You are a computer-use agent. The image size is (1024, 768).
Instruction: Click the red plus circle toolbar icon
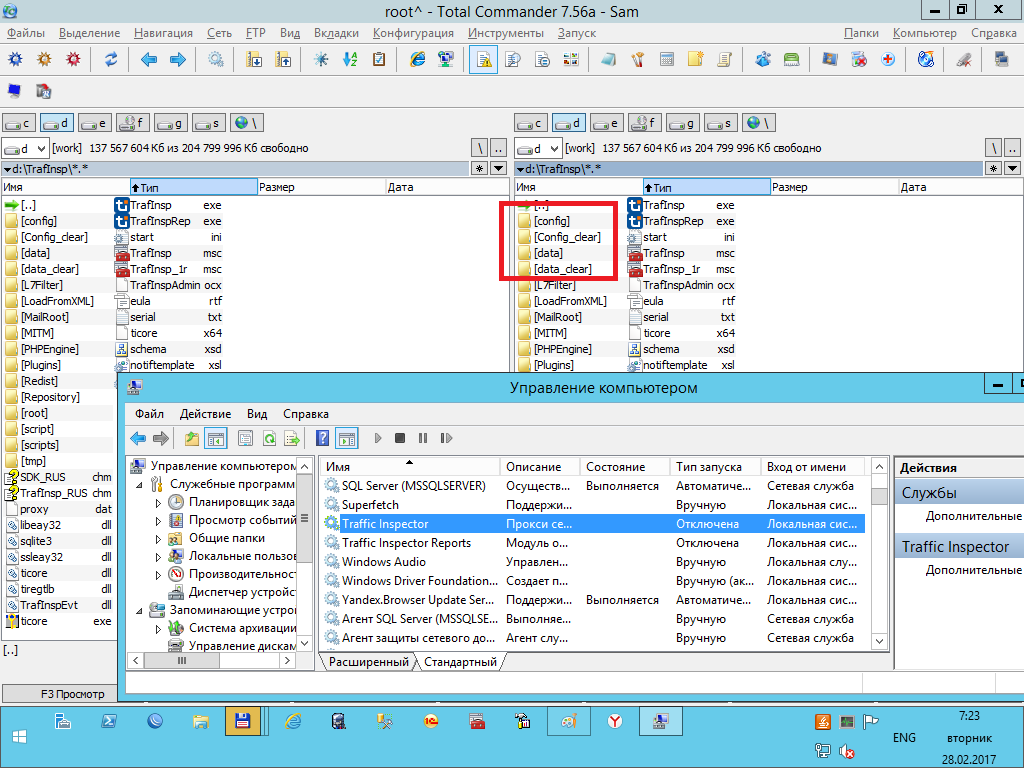point(888,59)
